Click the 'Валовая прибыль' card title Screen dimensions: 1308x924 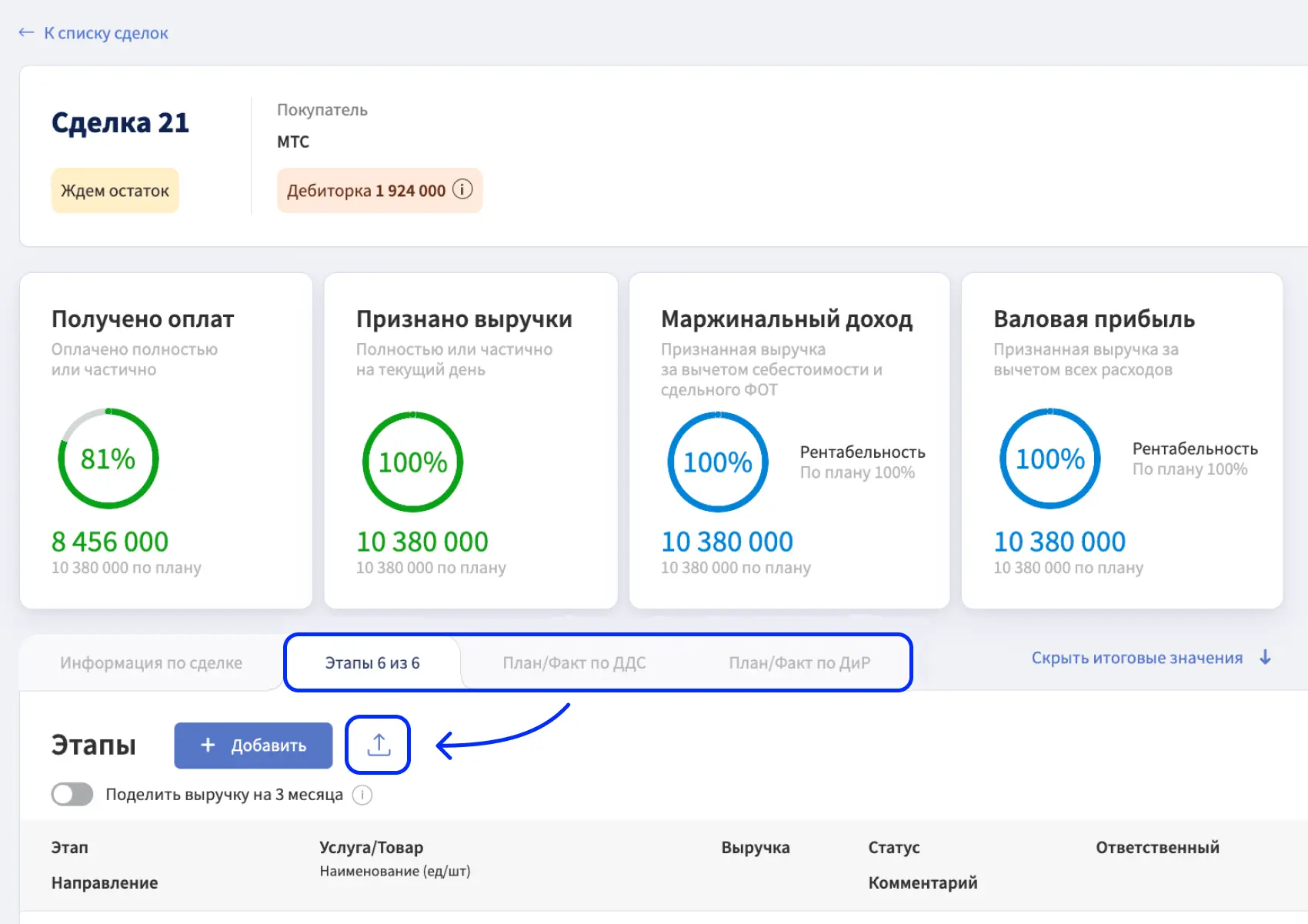[x=1094, y=319]
